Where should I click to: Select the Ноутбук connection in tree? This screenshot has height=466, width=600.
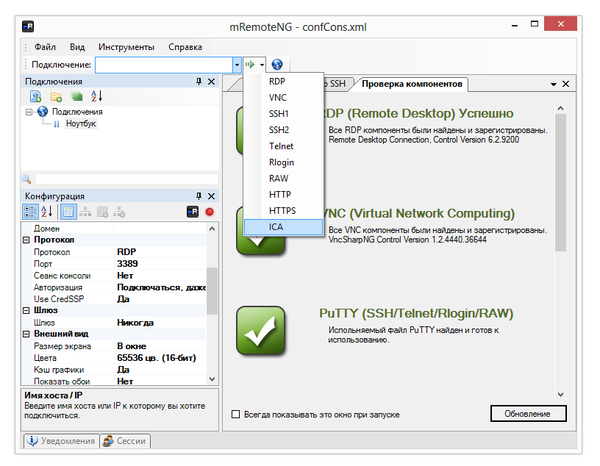[x=81, y=124]
